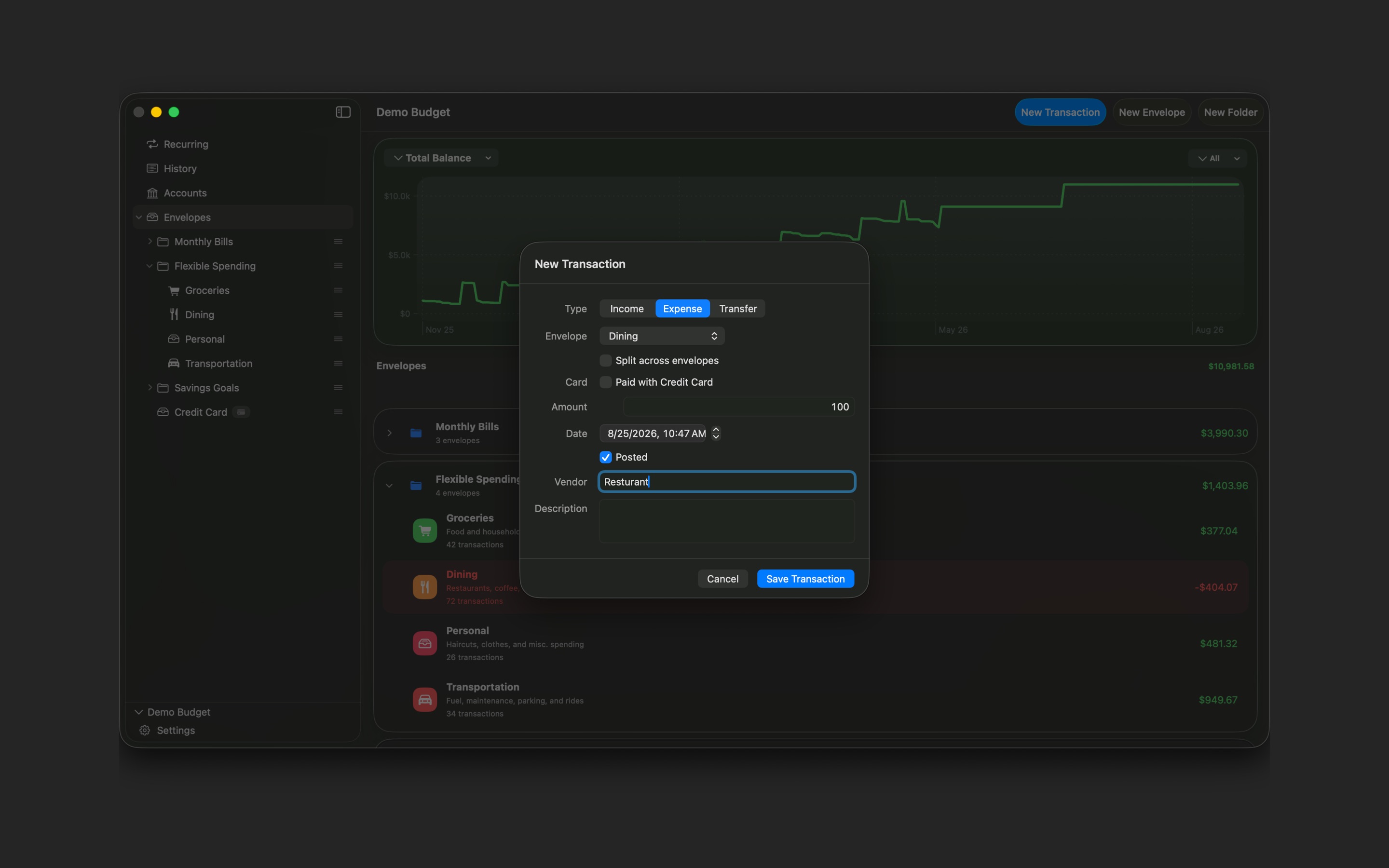Click the Vendor field containing Resturant
Viewport: 1389px width, 868px height.
(727, 482)
